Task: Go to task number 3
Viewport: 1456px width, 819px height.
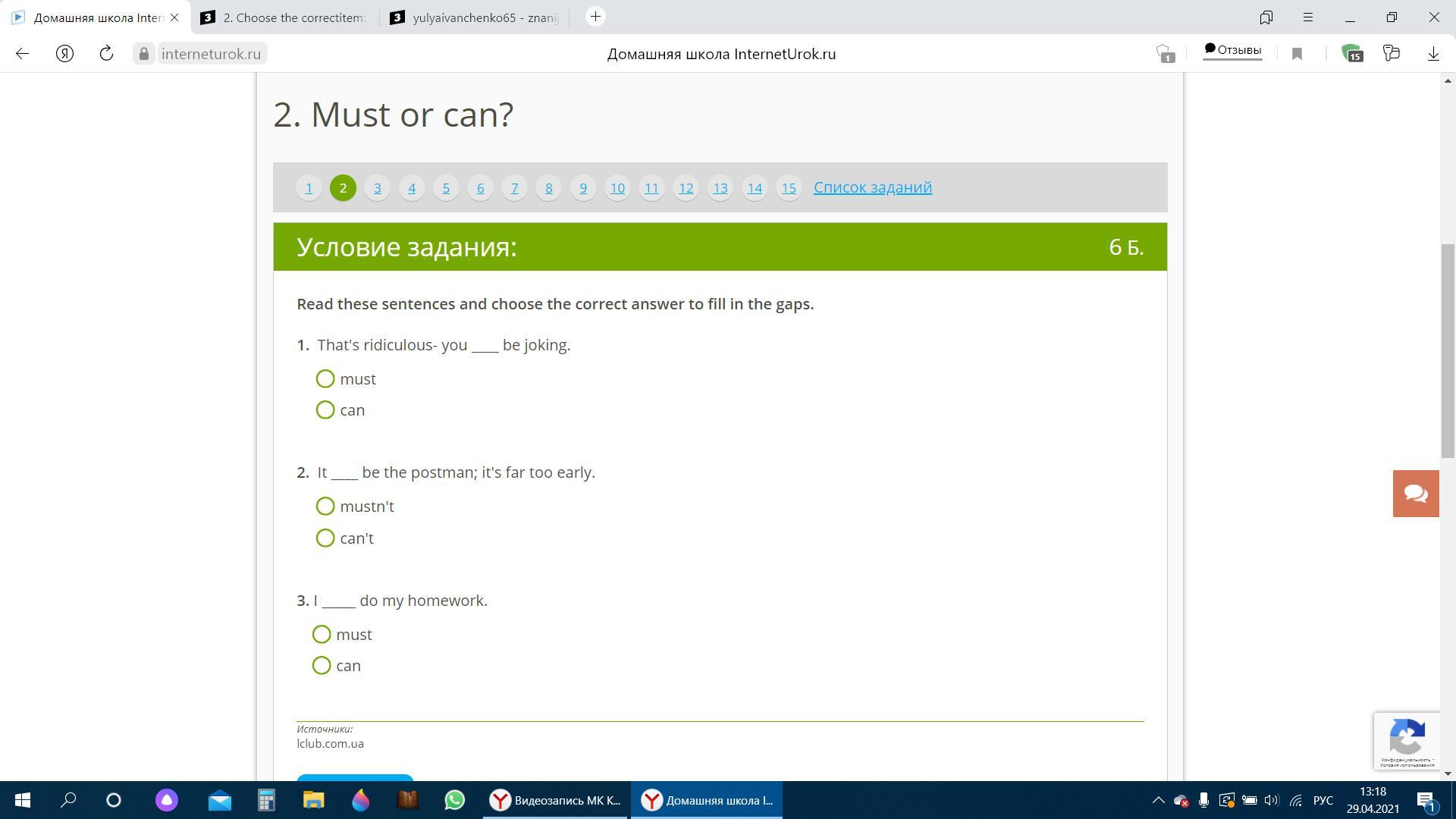Action: 377,188
